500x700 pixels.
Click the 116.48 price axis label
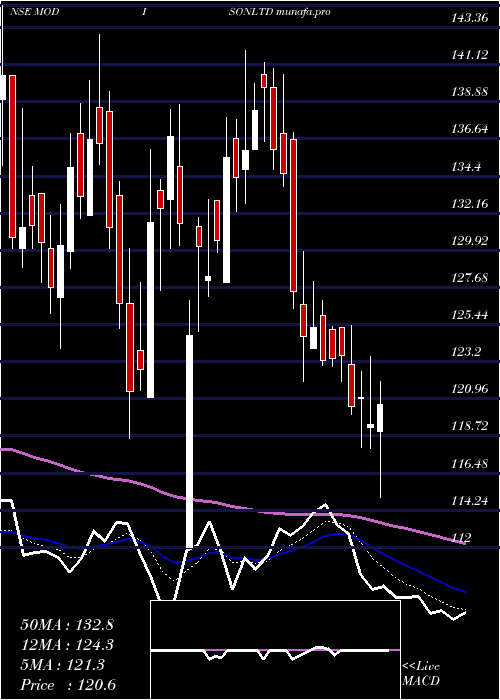pos(469,464)
